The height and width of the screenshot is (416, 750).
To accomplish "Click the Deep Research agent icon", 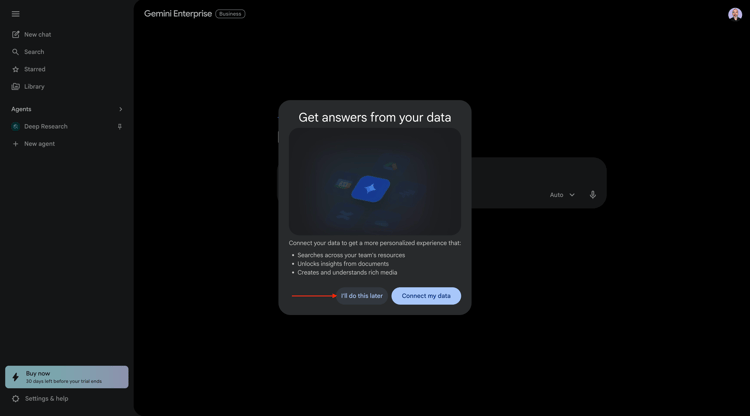I will (15, 127).
